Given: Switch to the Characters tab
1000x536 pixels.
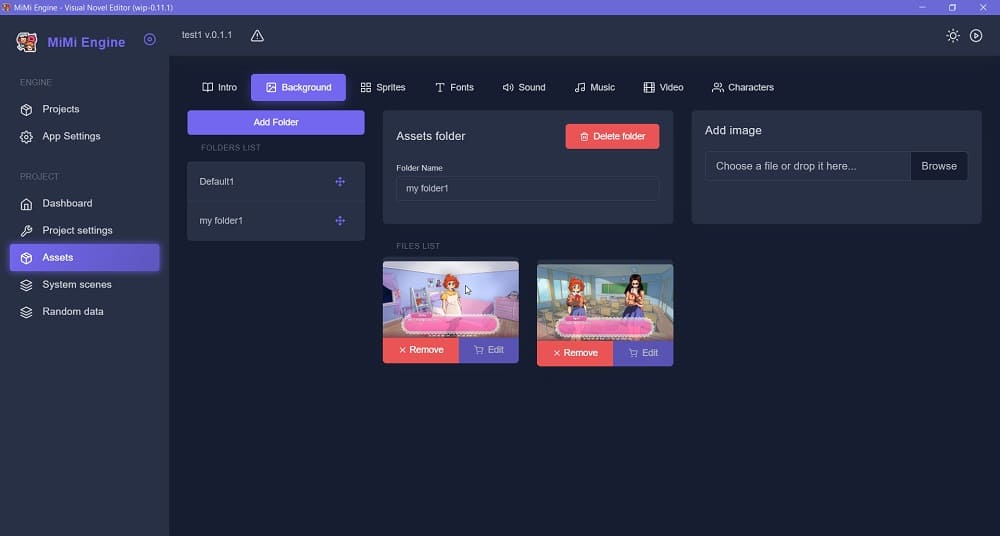Looking at the screenshot, I should tap(742, 88).
